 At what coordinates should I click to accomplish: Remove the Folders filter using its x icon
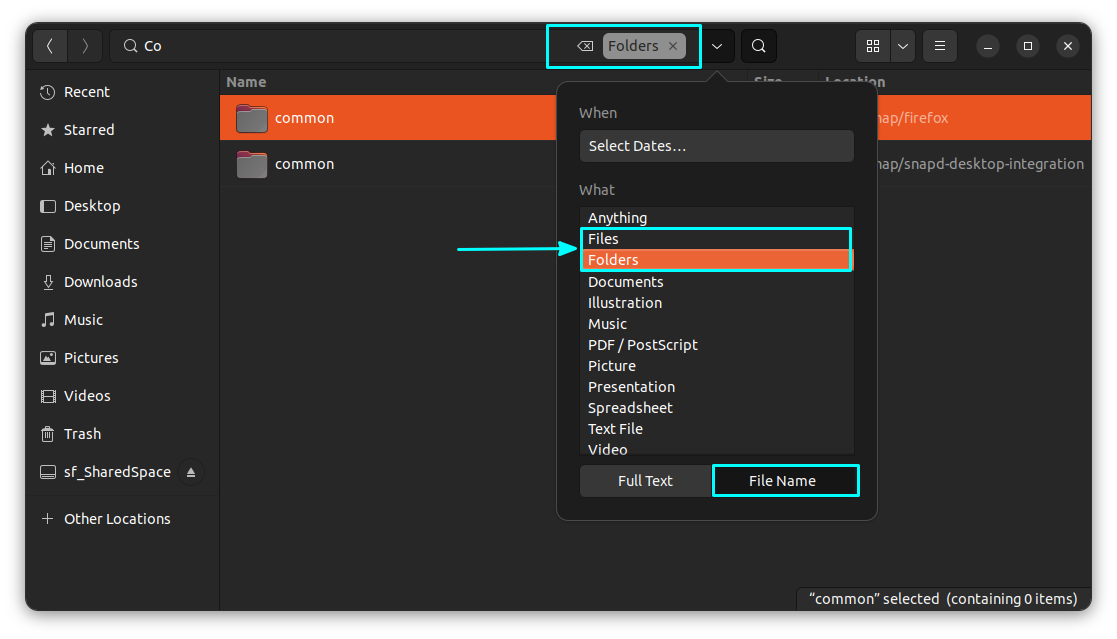[673, 45]
